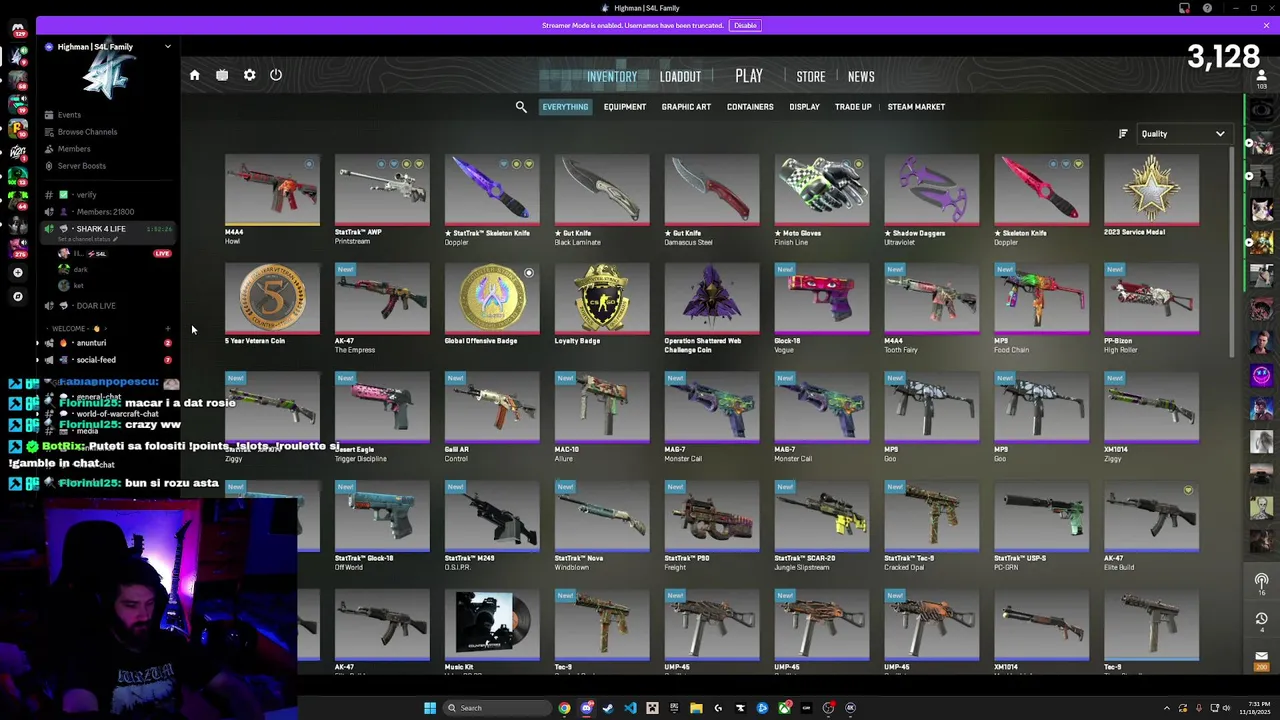Open the history clock icon in right sidebar

[x=1261, y=618]
